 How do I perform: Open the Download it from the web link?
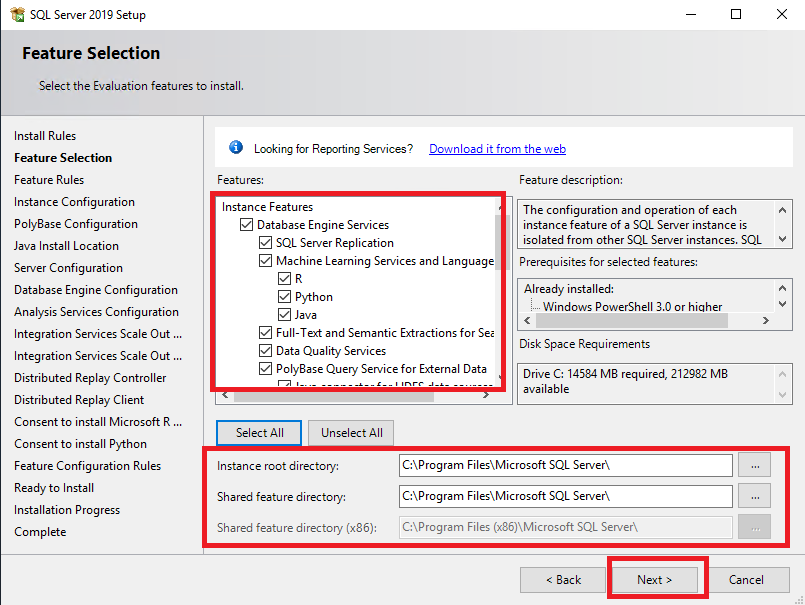click(497, 149)
